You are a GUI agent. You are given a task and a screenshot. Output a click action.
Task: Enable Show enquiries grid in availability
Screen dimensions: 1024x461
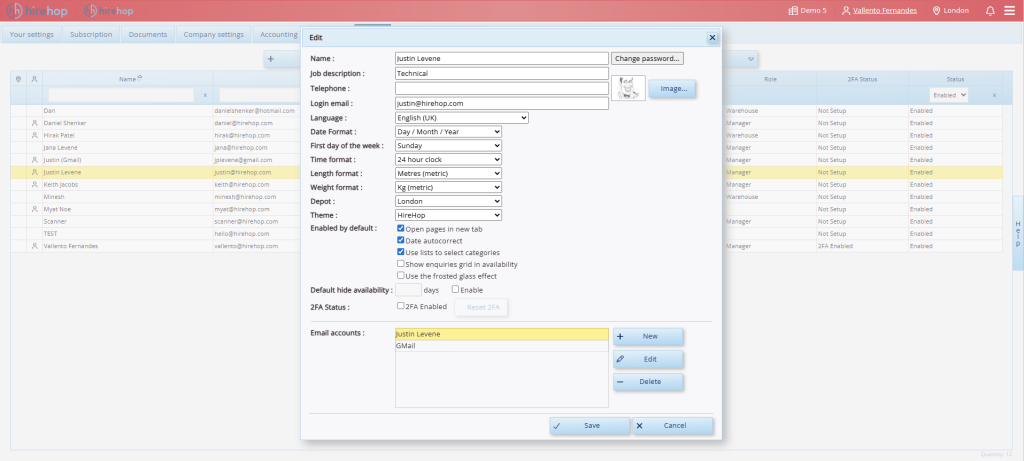(401, 264)
